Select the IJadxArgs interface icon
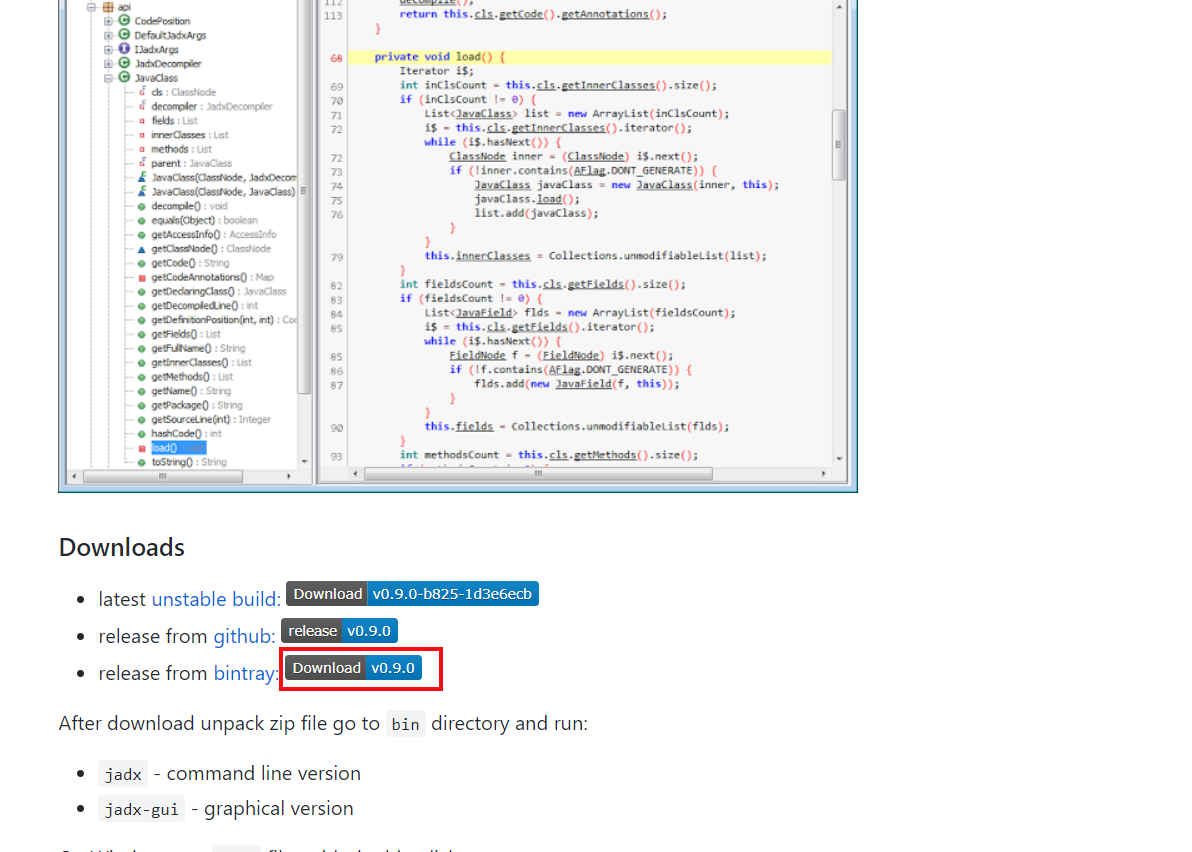 coord(124,49)
